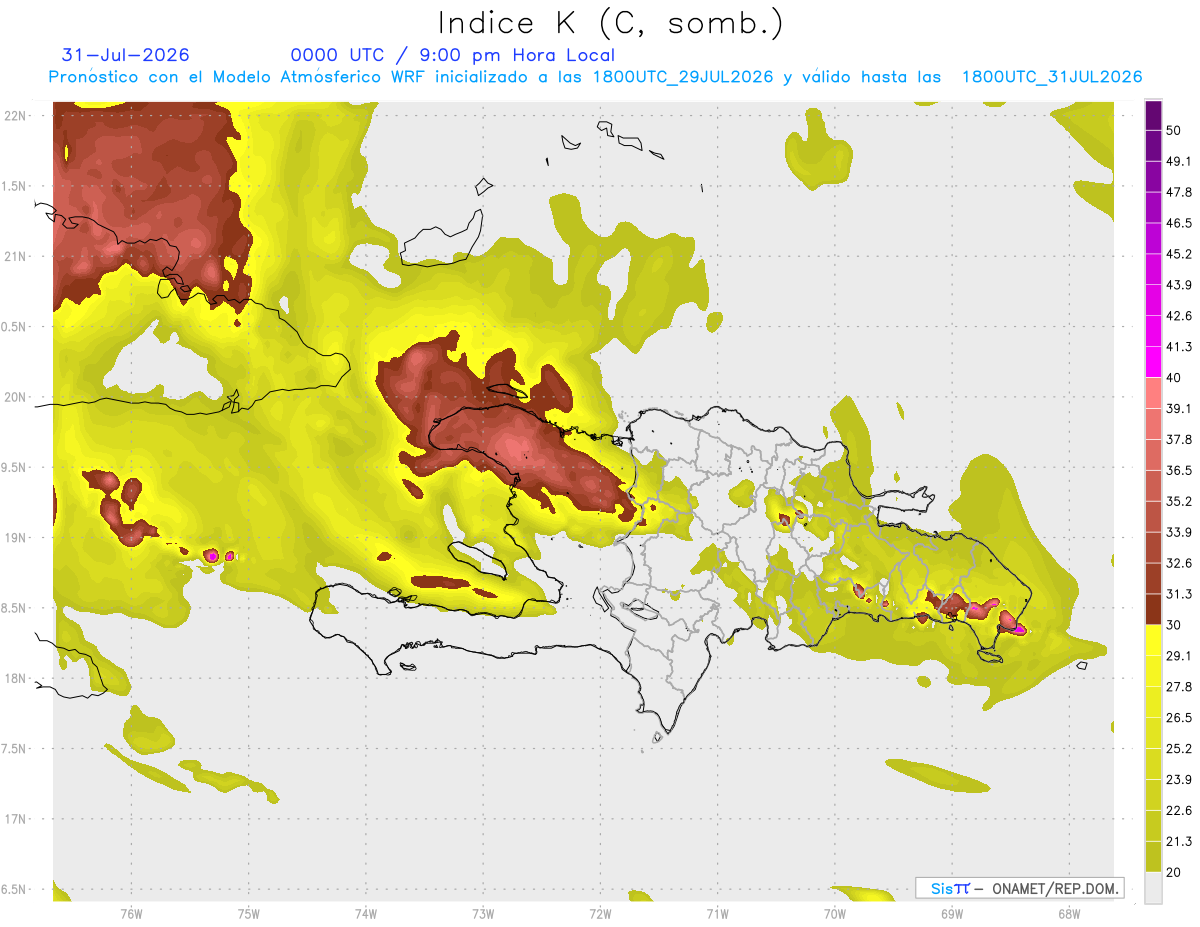This screenshot has width=1200, height=927.
Task: Click the "18N" latitude label
Action: click(16, 678)
